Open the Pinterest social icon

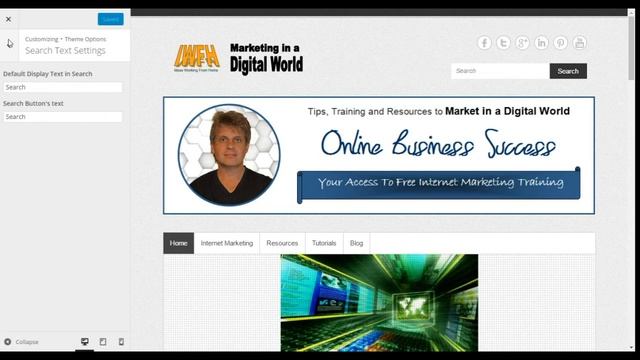click(x=560, y=42)
